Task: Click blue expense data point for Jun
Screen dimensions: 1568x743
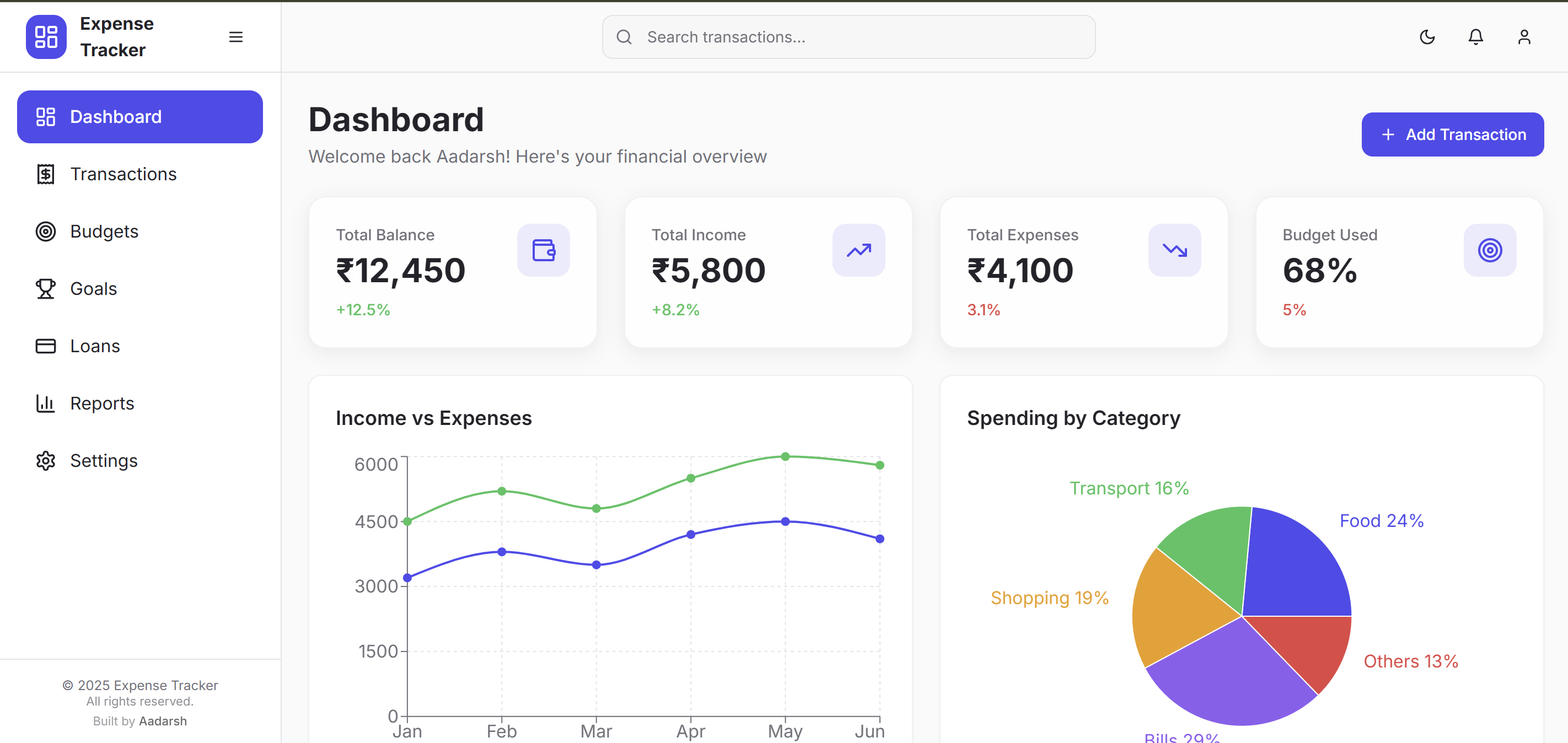Action: point(879,539)
